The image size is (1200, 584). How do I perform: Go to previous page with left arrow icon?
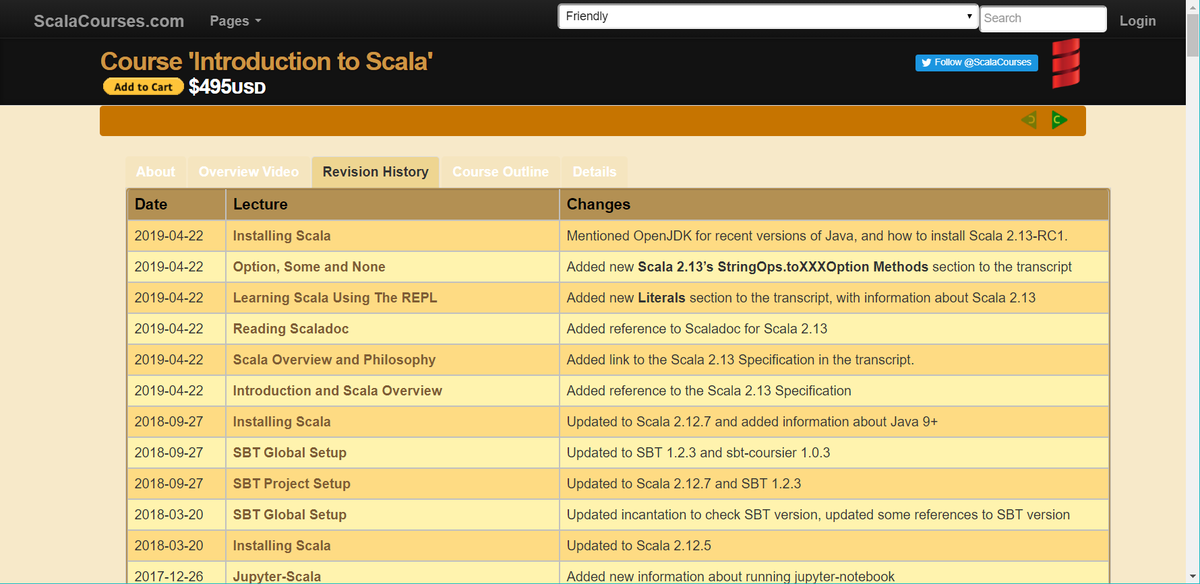[1029, 120]
